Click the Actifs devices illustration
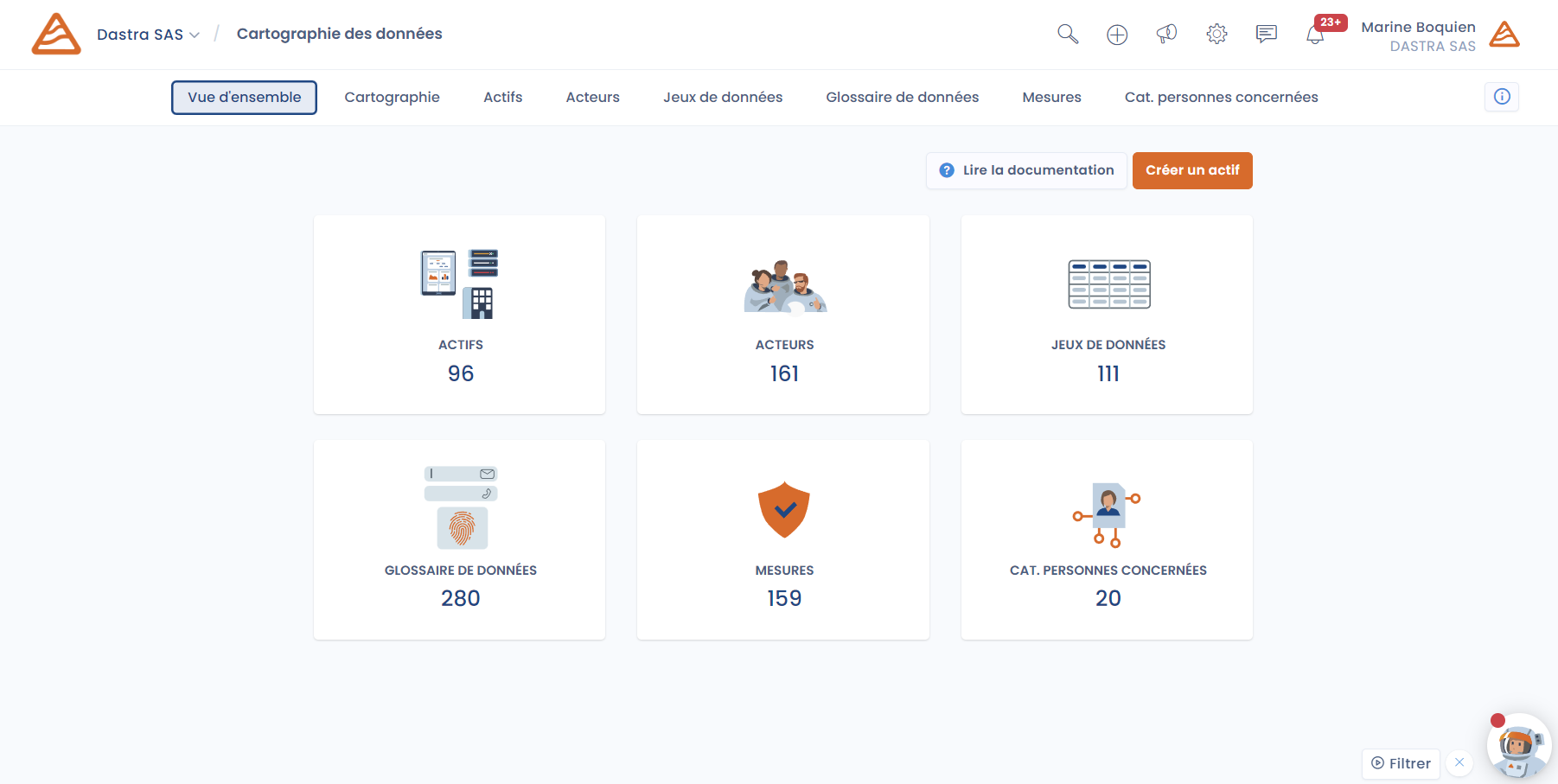 (x=460, y=284)
